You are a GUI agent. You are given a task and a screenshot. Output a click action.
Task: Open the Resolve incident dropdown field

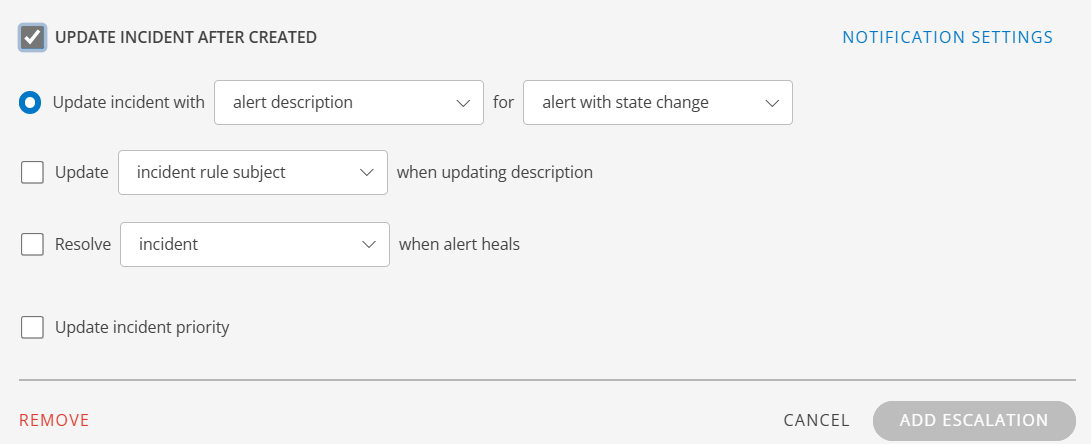coord(242,244)
